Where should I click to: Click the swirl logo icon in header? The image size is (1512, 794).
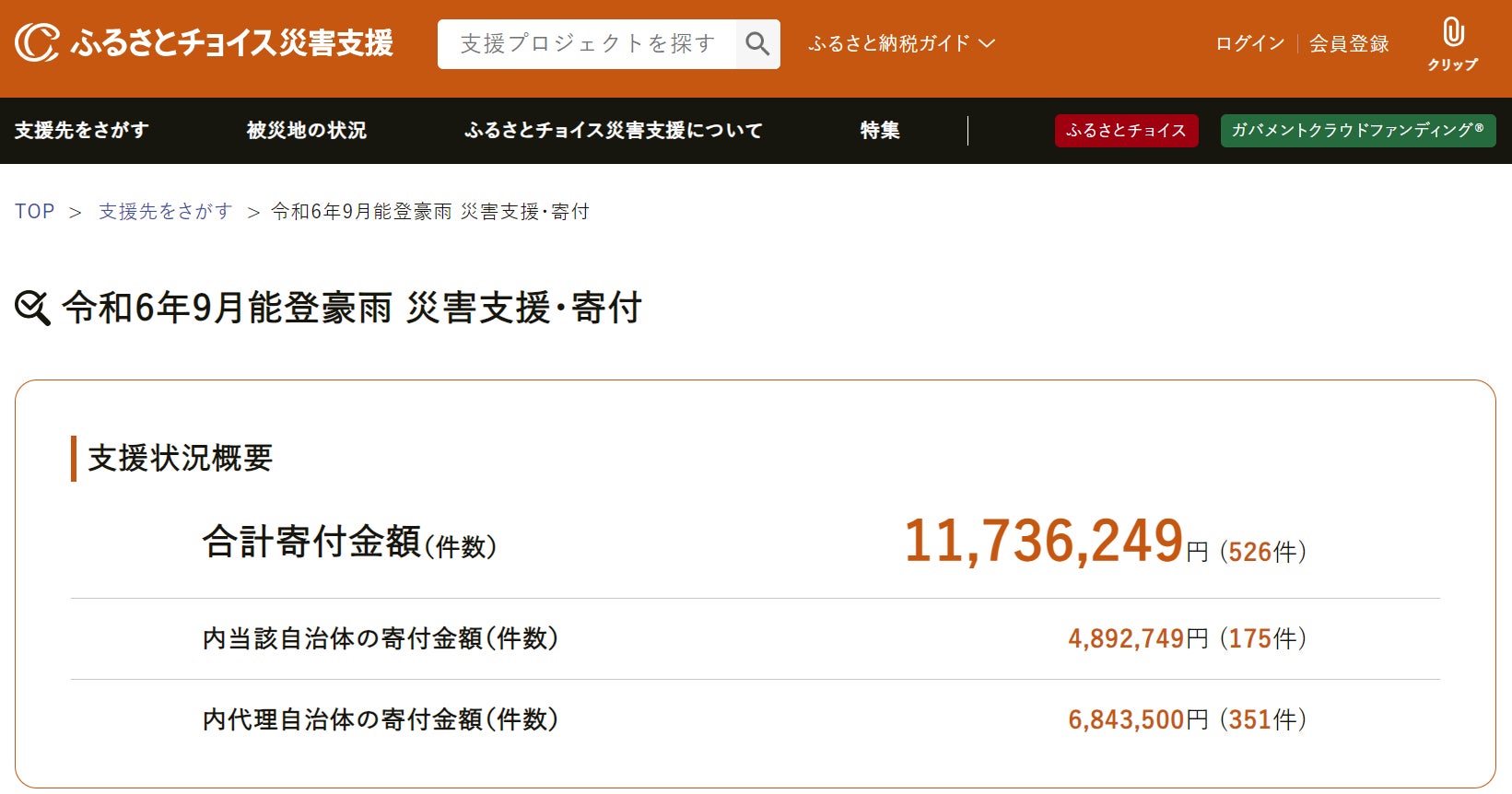[37, 43]
